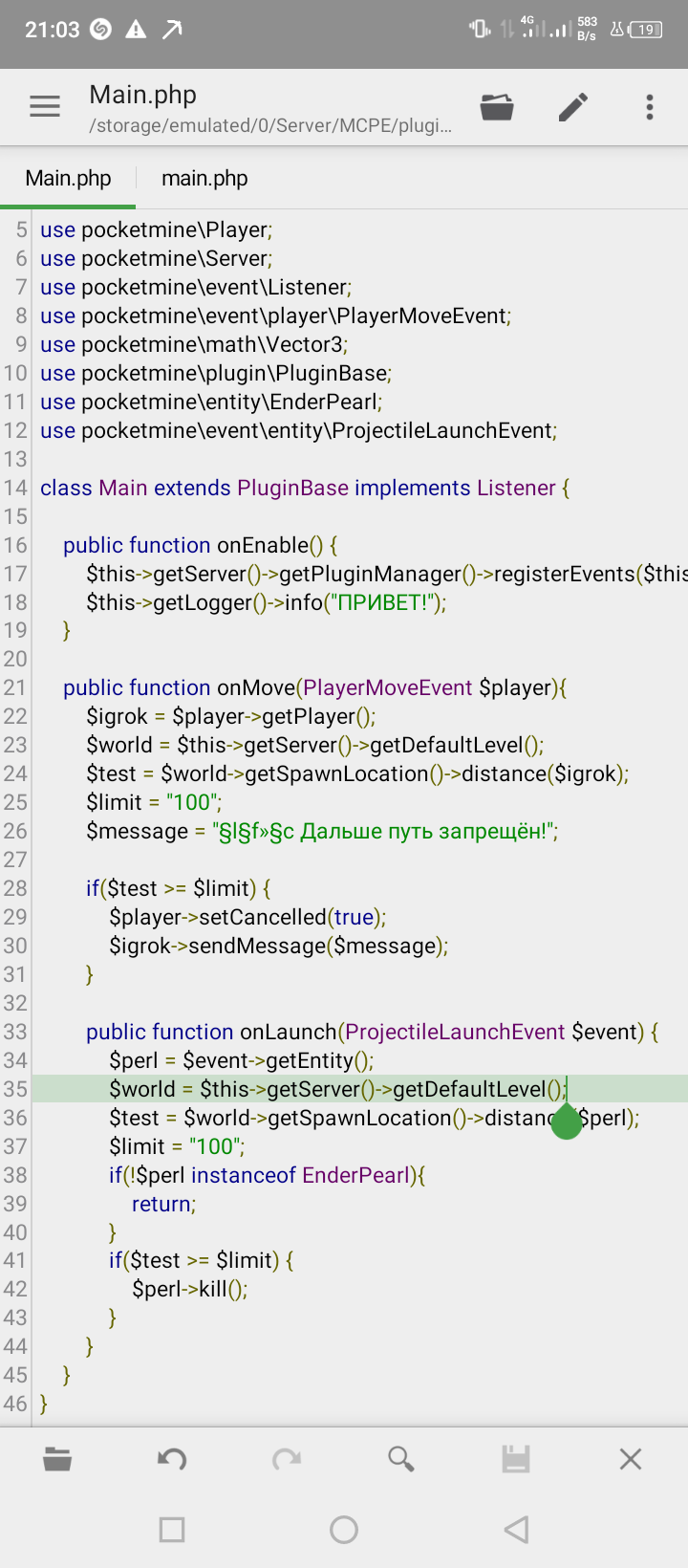Open recent apps with the square button
688x1568 pixels.
tap(172, 1530)
